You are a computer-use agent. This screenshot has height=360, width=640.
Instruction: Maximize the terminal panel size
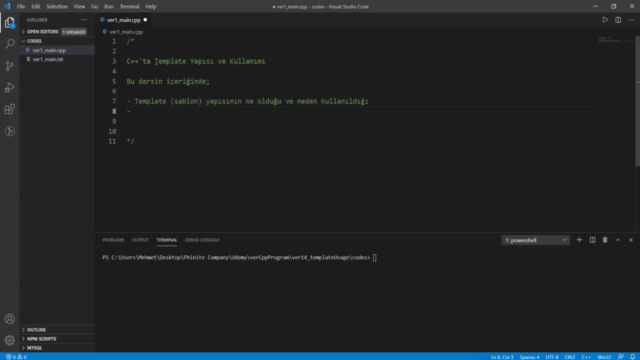tap(618, 240)
